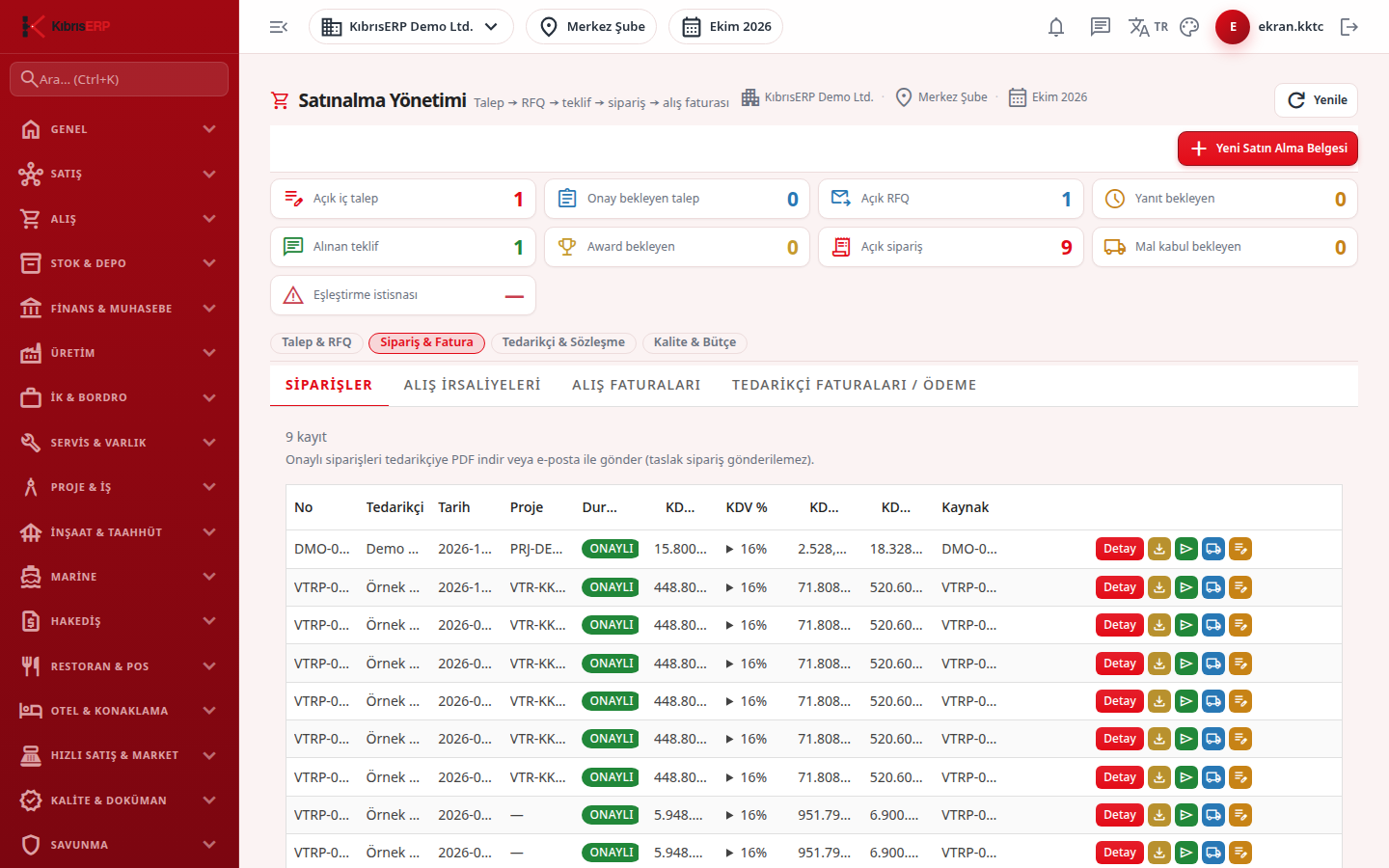Open the KıbrısERP Demo Ltd. company dropdown

coord(411,27)
